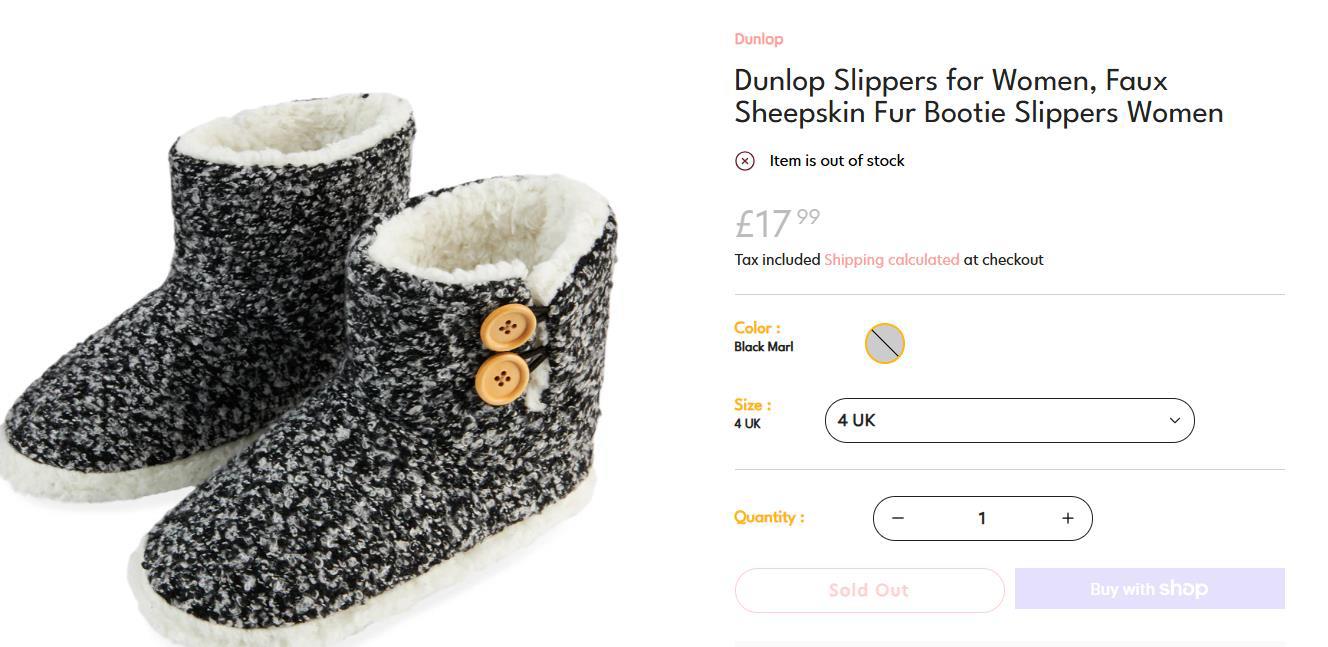Click the slipper boots product image
The width and height of the screenshot is (1328, 647).
[x=310, y=370]
